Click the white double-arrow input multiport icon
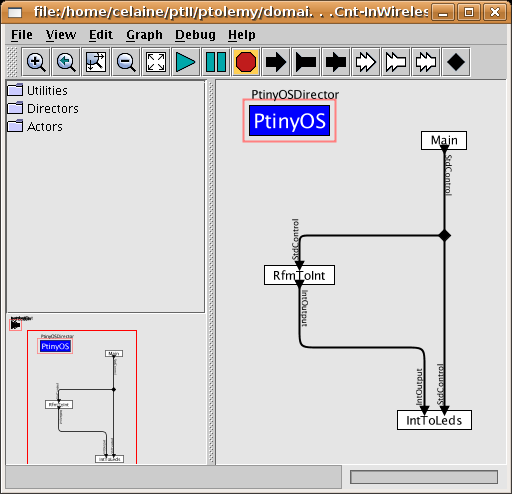Screen dimensions: 512x494 (366, 62)
